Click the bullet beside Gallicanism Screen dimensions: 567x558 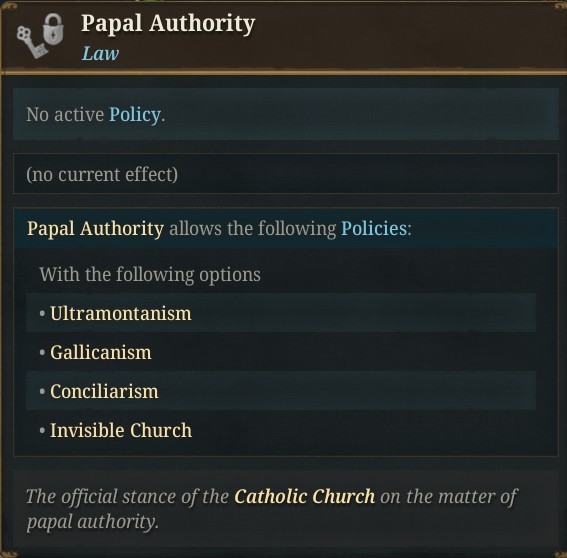pos(42,352)
